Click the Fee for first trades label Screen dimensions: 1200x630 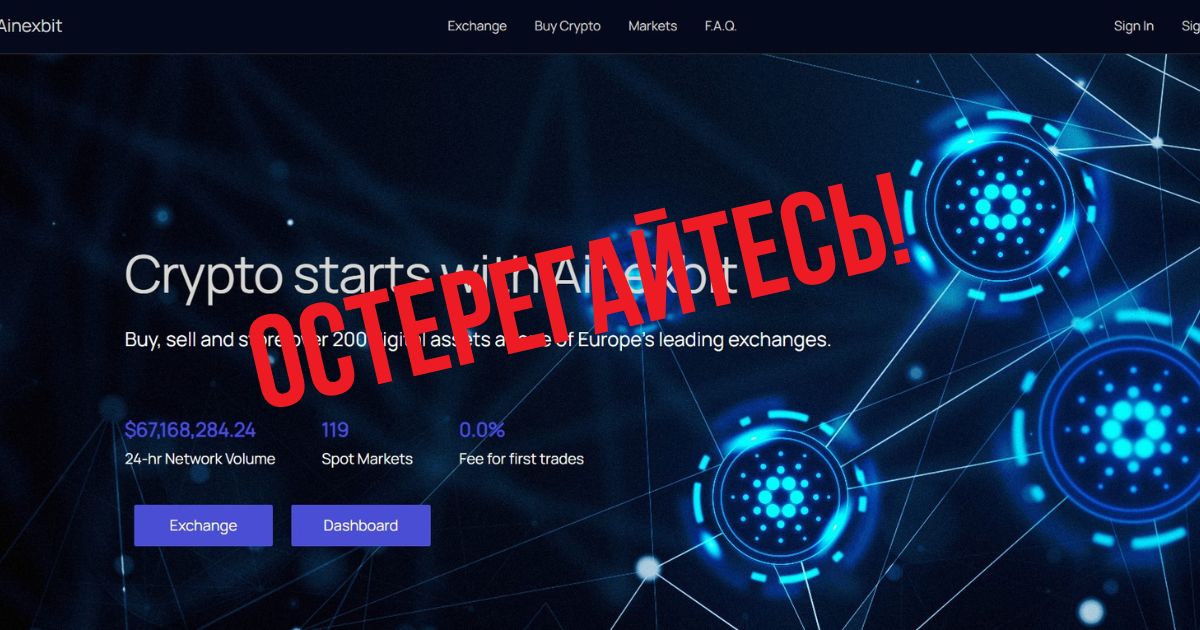tap(521, 459)
